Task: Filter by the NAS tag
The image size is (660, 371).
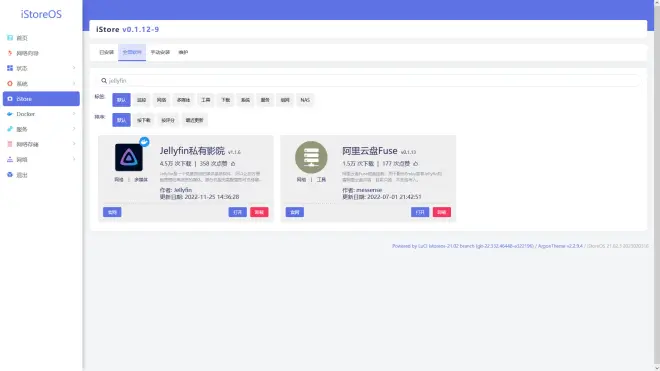Action: click(x=305, y=100)
